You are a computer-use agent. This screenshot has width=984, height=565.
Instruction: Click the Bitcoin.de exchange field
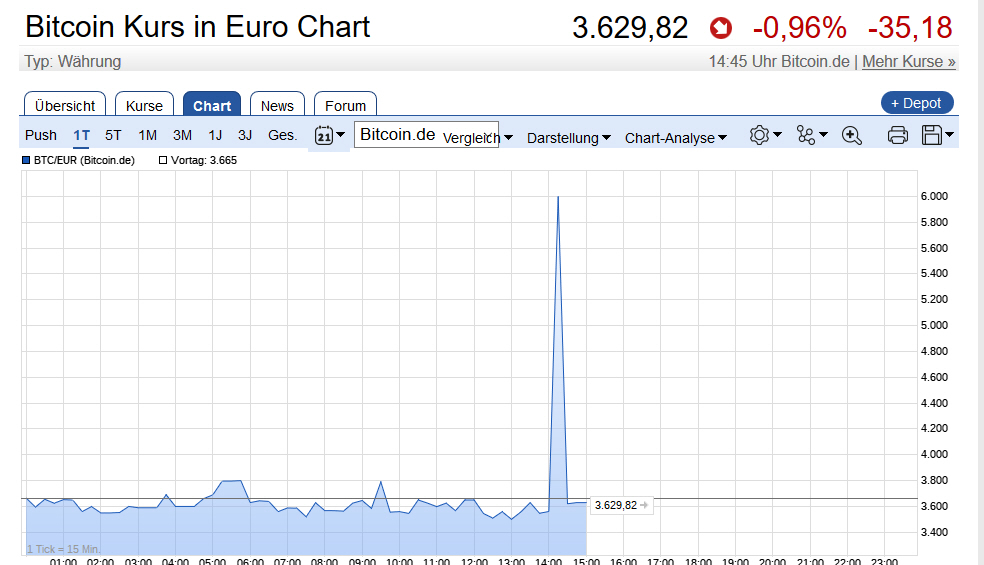point(426,134)
